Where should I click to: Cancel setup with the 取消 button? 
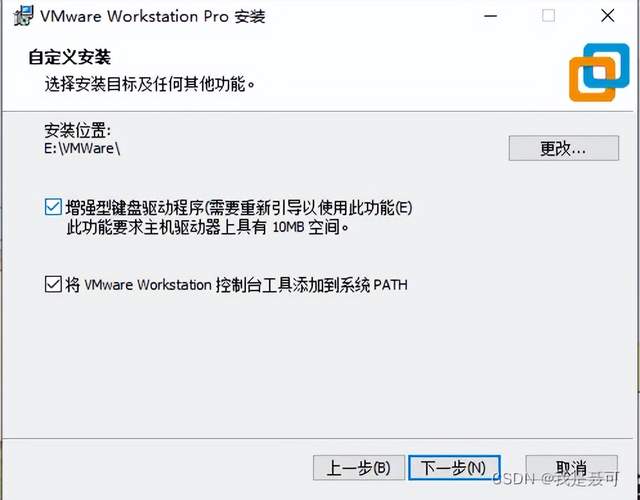coord(571,468)
